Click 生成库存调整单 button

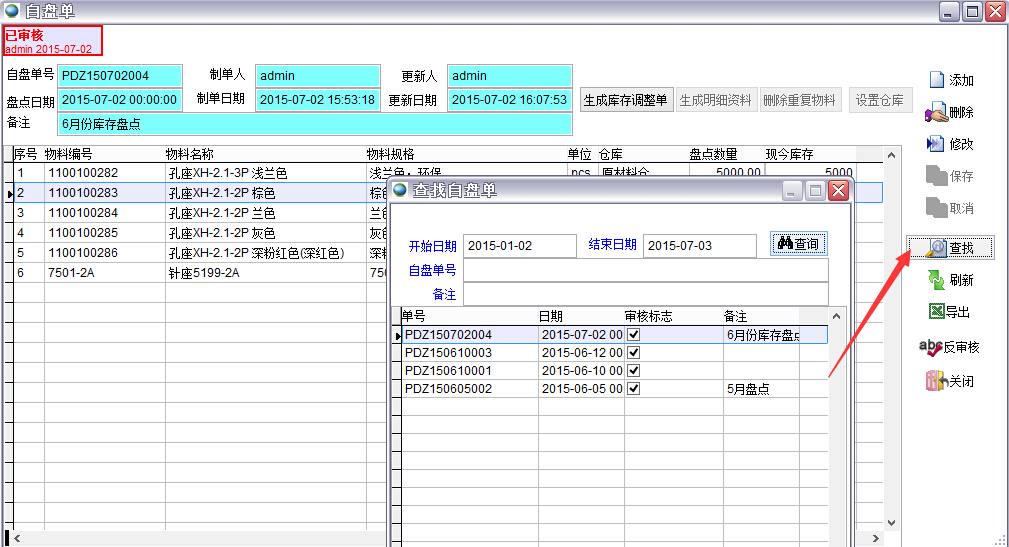[x=626, y=100]
